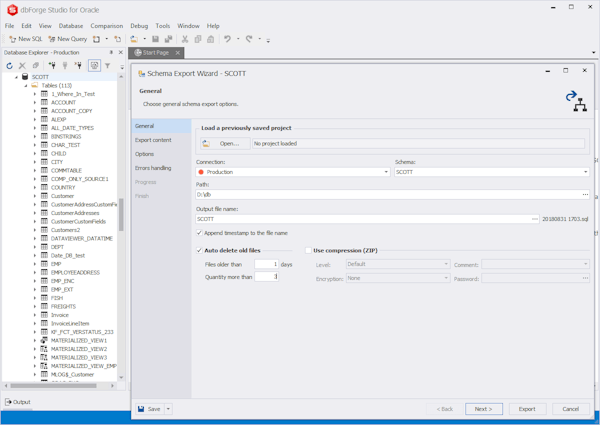Open the Save button dropdown arrow
Viewport: 600px width, 425px height.
pyautogui.click(x=168, y=409)
